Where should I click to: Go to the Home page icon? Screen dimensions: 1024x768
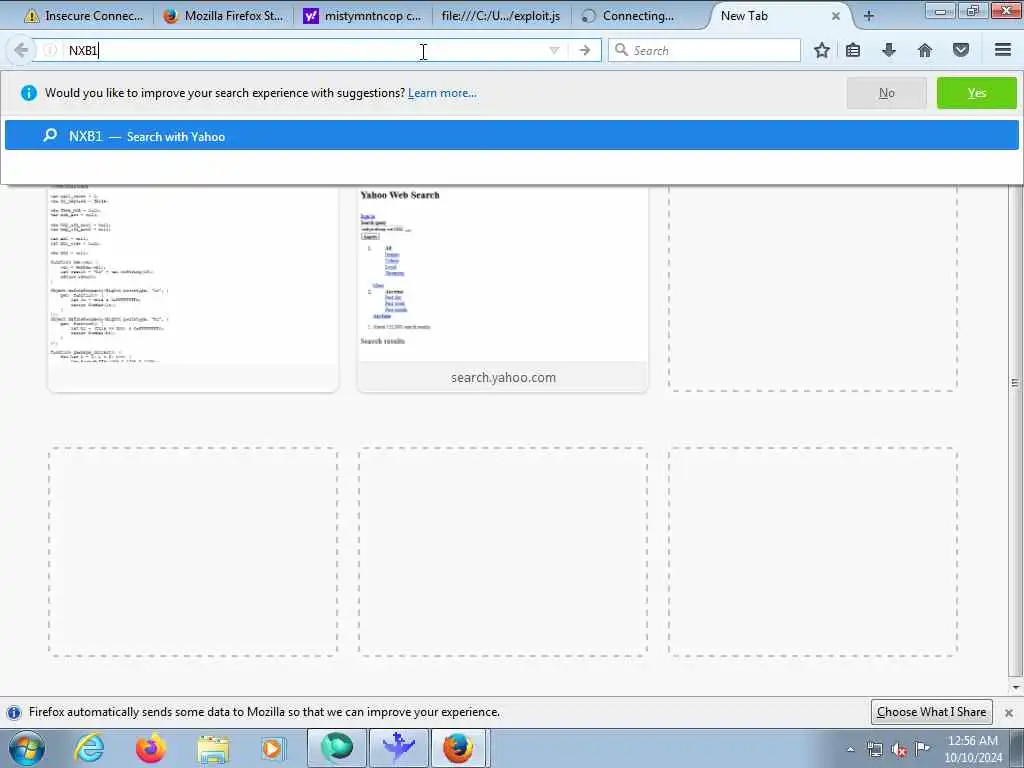point(925,50)
